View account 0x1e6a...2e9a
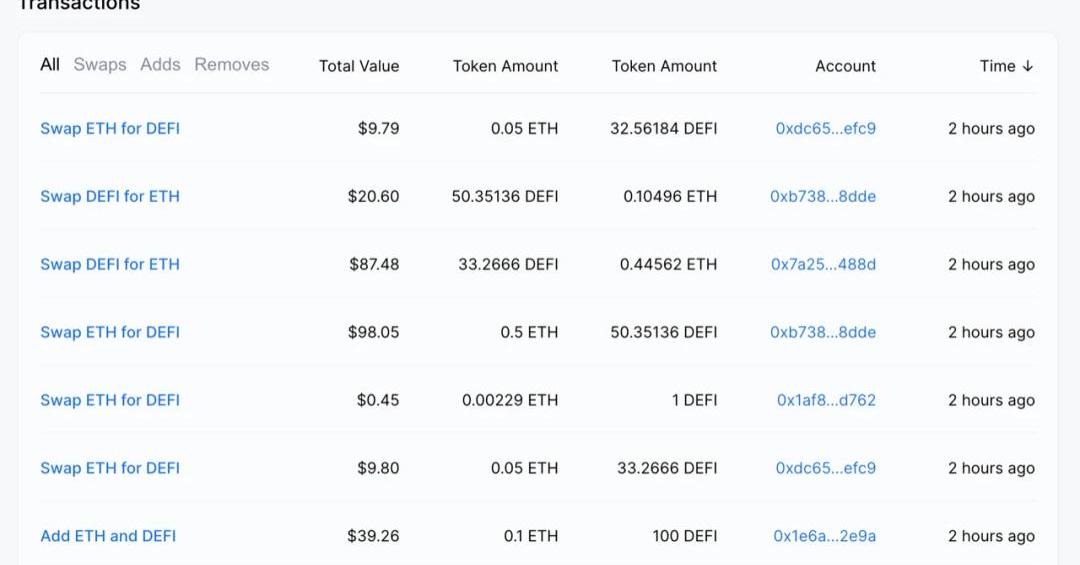1080x565 pixels. point(824,537)
